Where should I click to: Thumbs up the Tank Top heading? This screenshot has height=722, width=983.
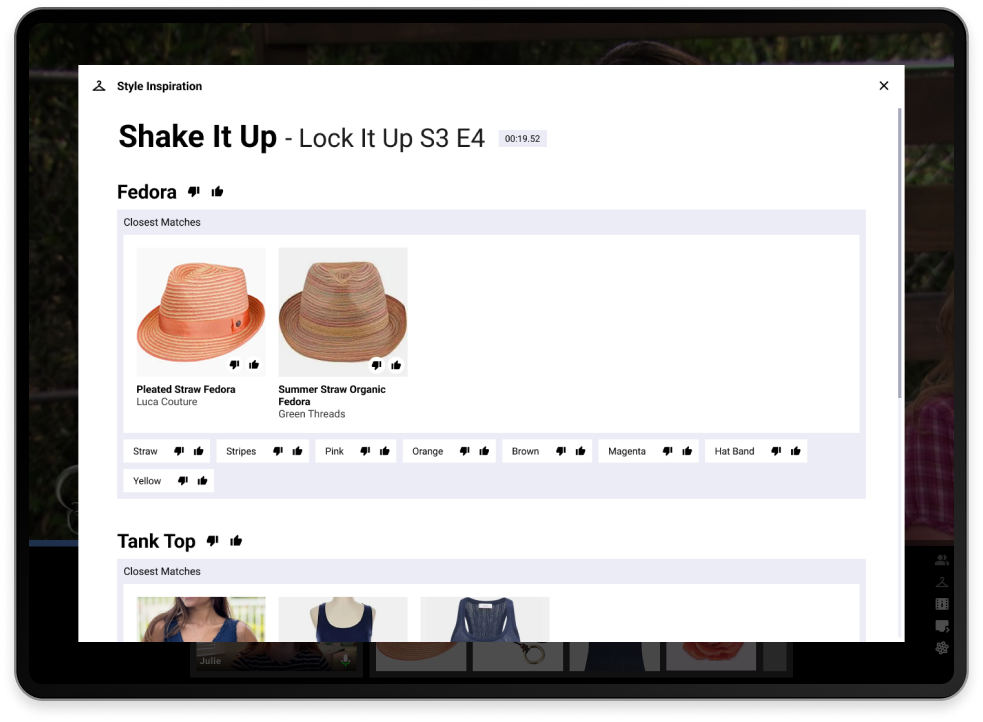coord(236,541)
